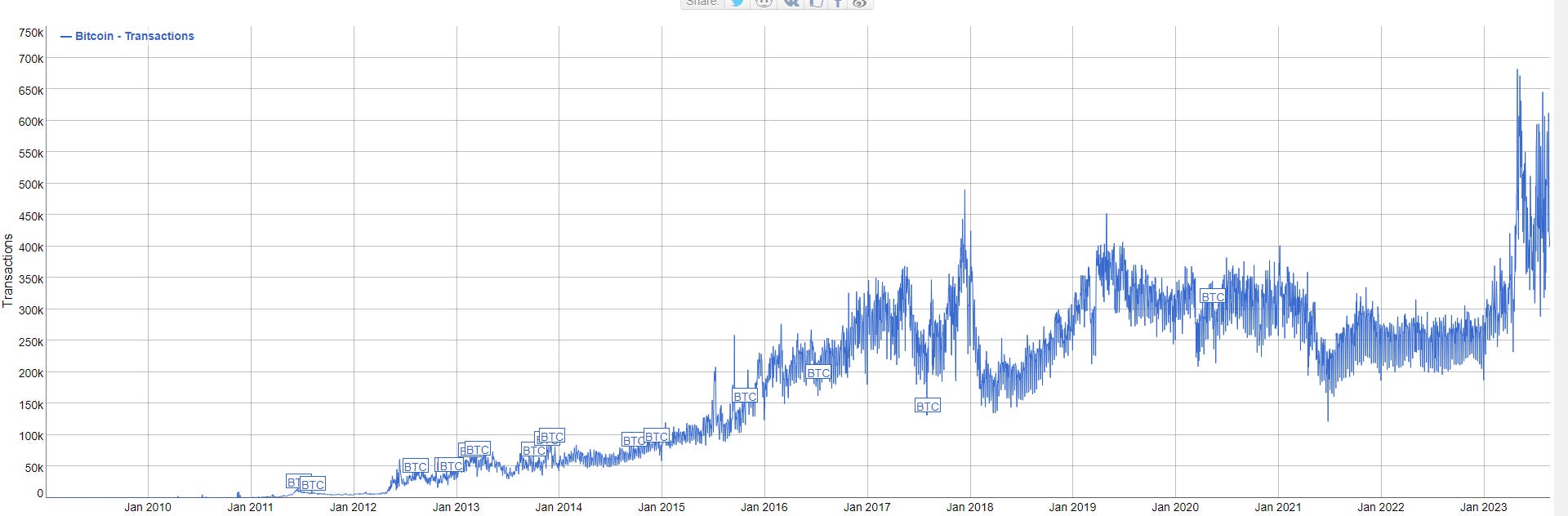Click the Jan 2021 x-axis label
Screen dimensions: 1568x516
tap(1278, 507)
